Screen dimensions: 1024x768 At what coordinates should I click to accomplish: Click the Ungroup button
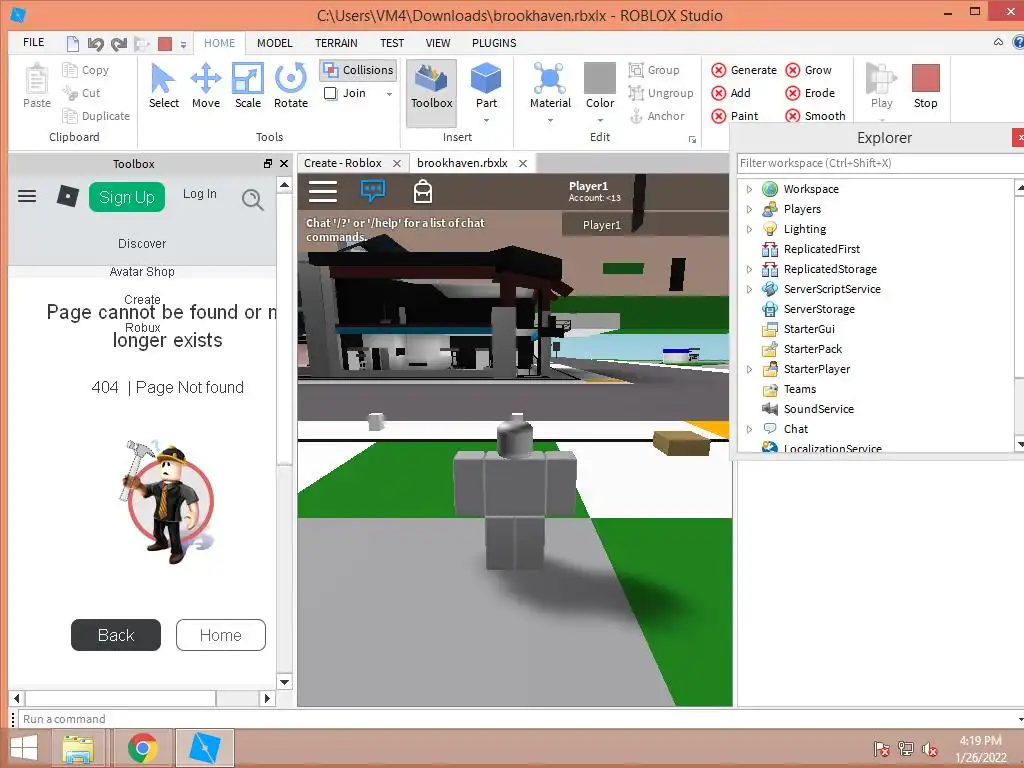pos(661,93)
